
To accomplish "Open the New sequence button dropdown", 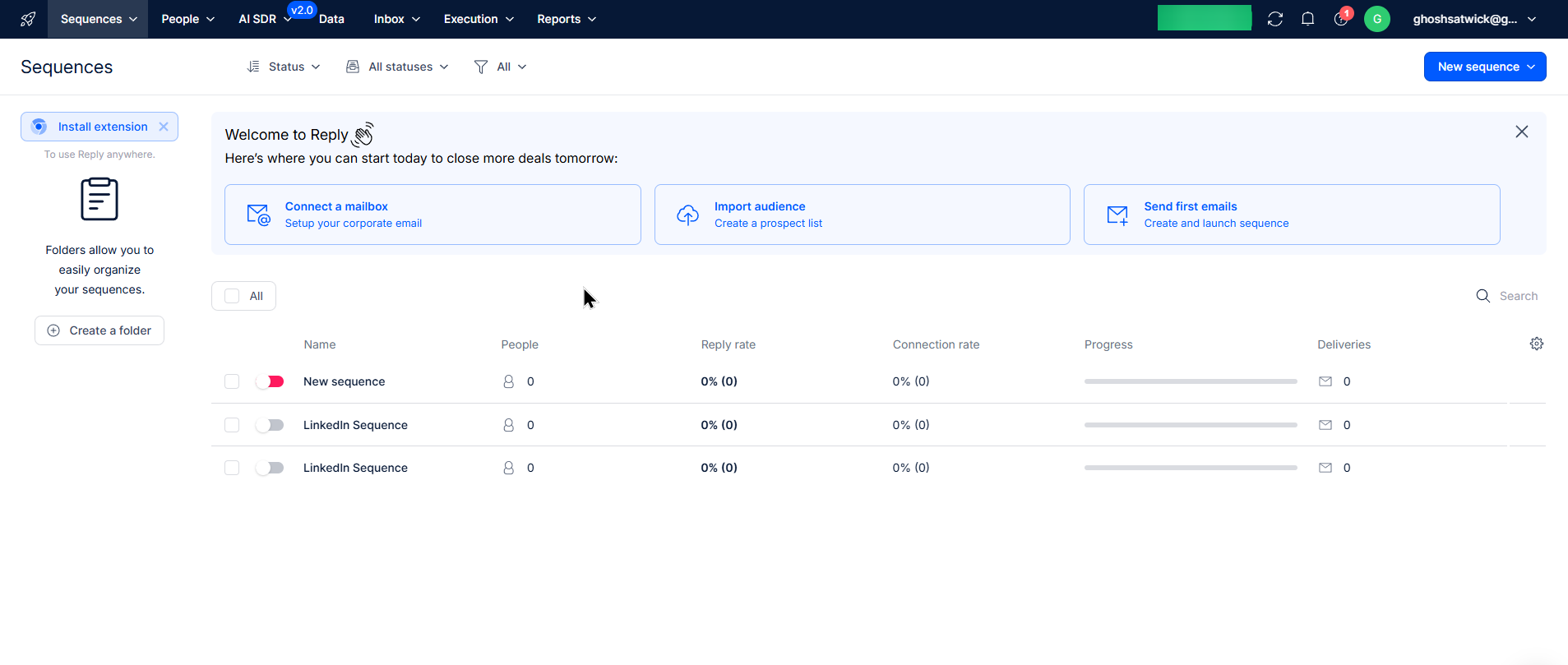I will click(1485, 67).
